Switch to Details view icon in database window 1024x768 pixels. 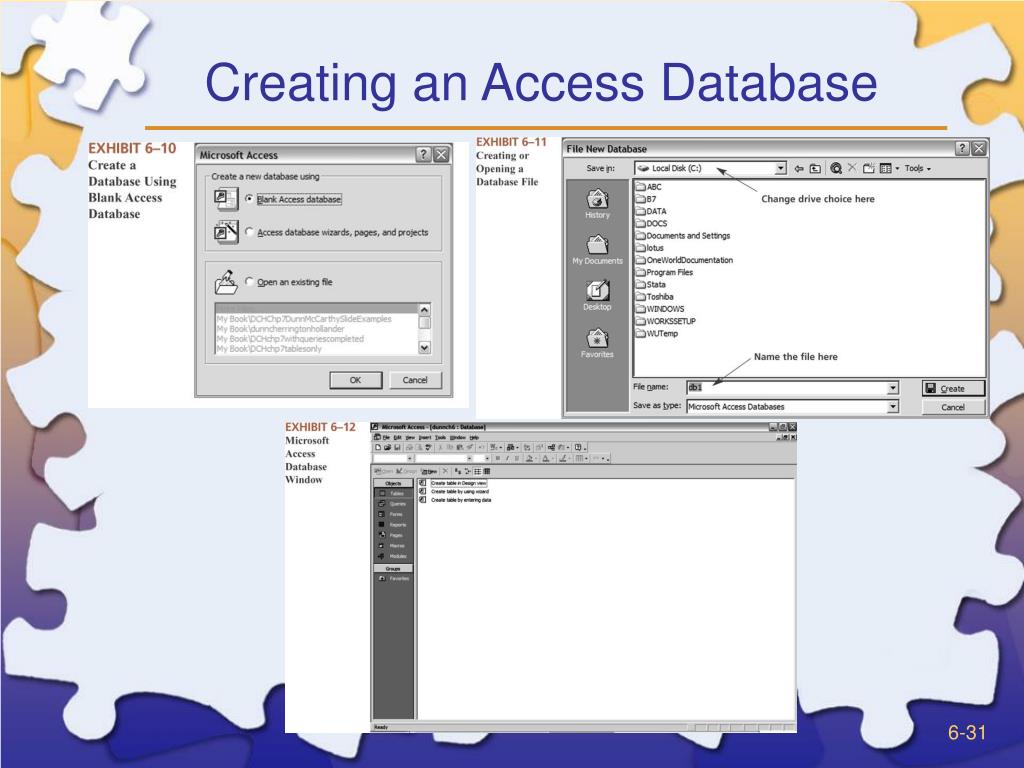point(487,471)
